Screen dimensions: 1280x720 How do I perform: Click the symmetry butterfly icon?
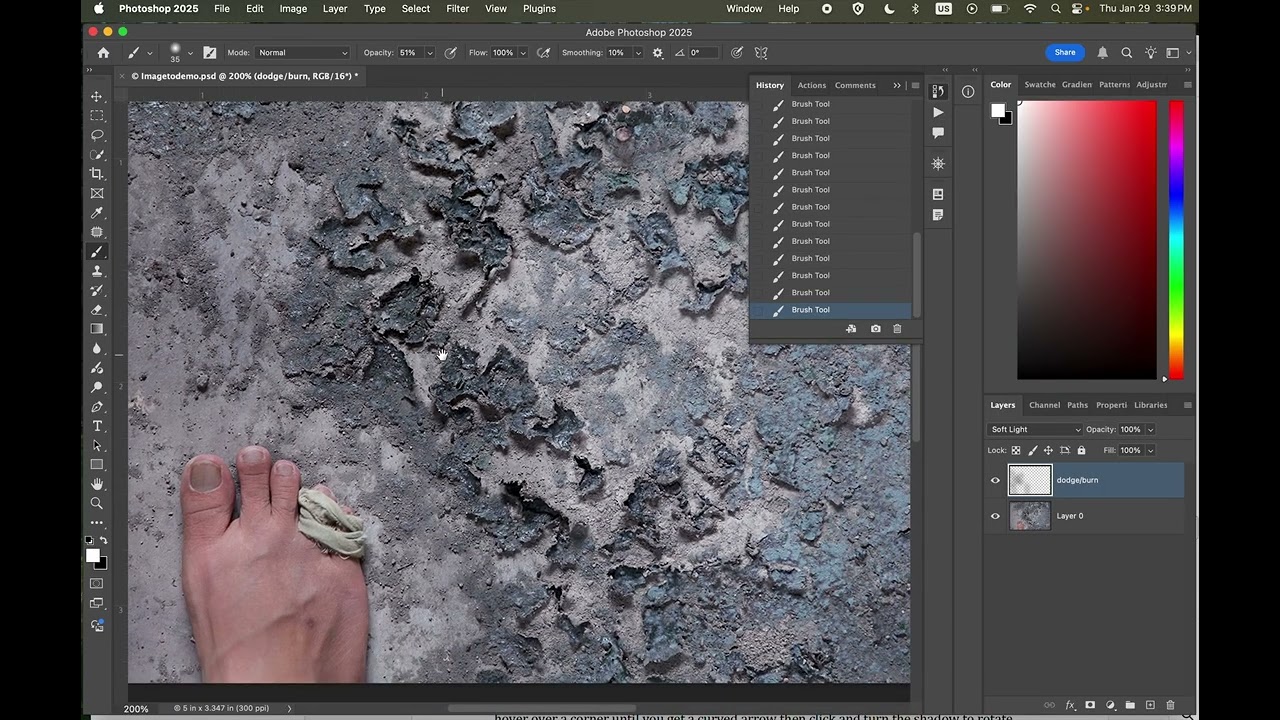pos(761,53)
